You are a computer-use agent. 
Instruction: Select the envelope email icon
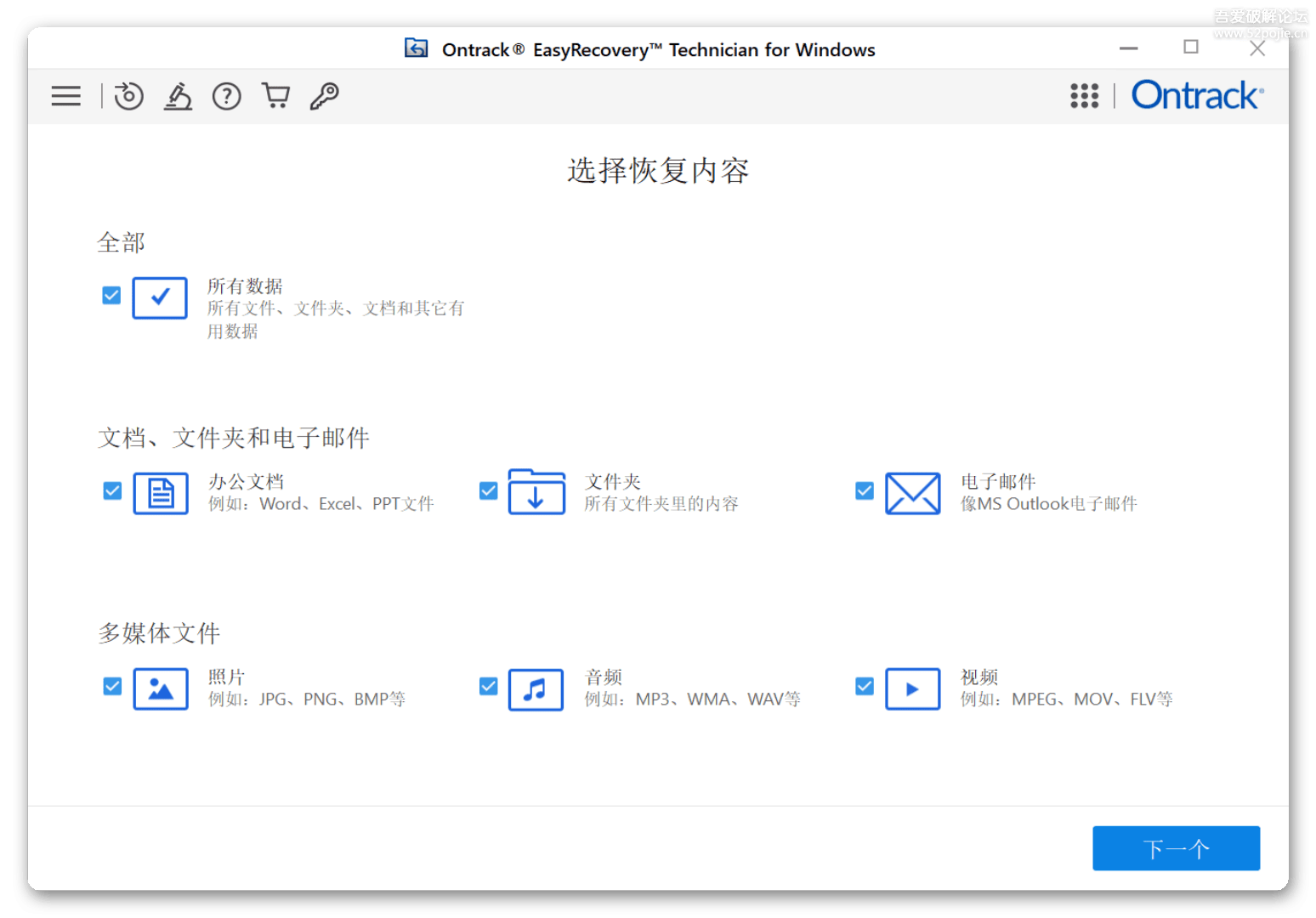click(912, 494)
